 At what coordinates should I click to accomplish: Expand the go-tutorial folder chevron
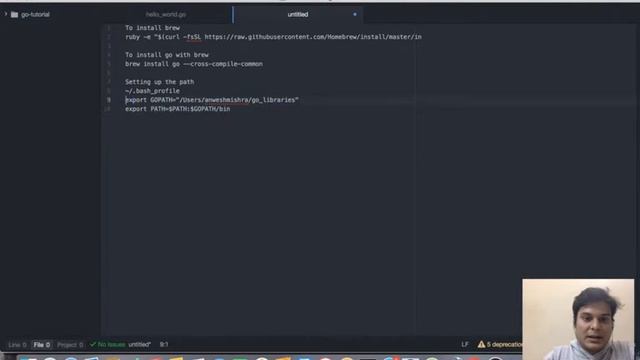coord(6,14)
